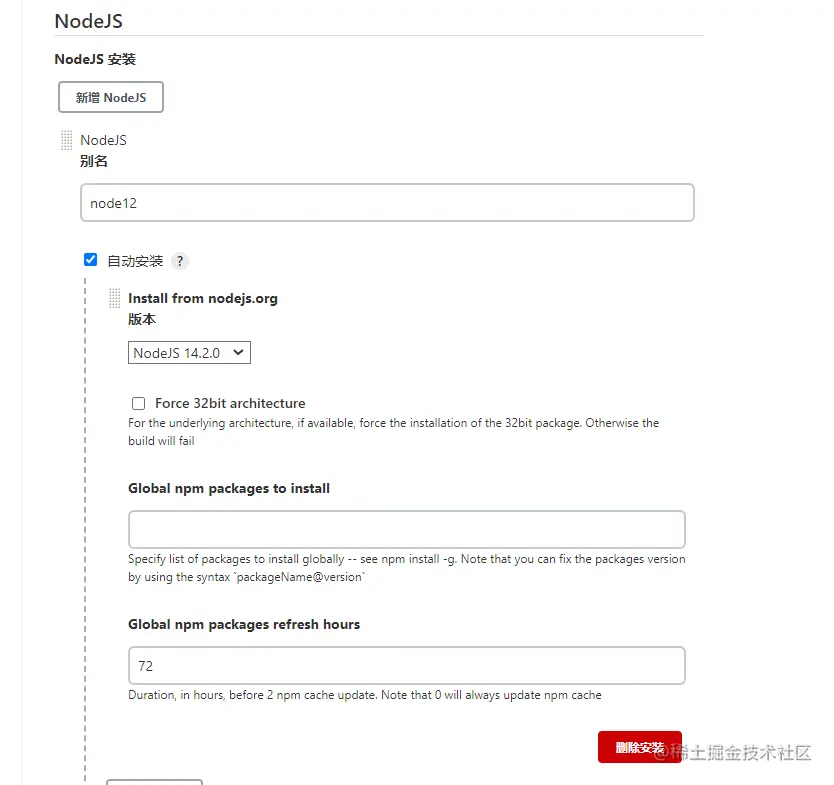Click the refresh hours field showing 72
Image resolution: width=834 pixels, height=785 pixels.
coord(406,665)
